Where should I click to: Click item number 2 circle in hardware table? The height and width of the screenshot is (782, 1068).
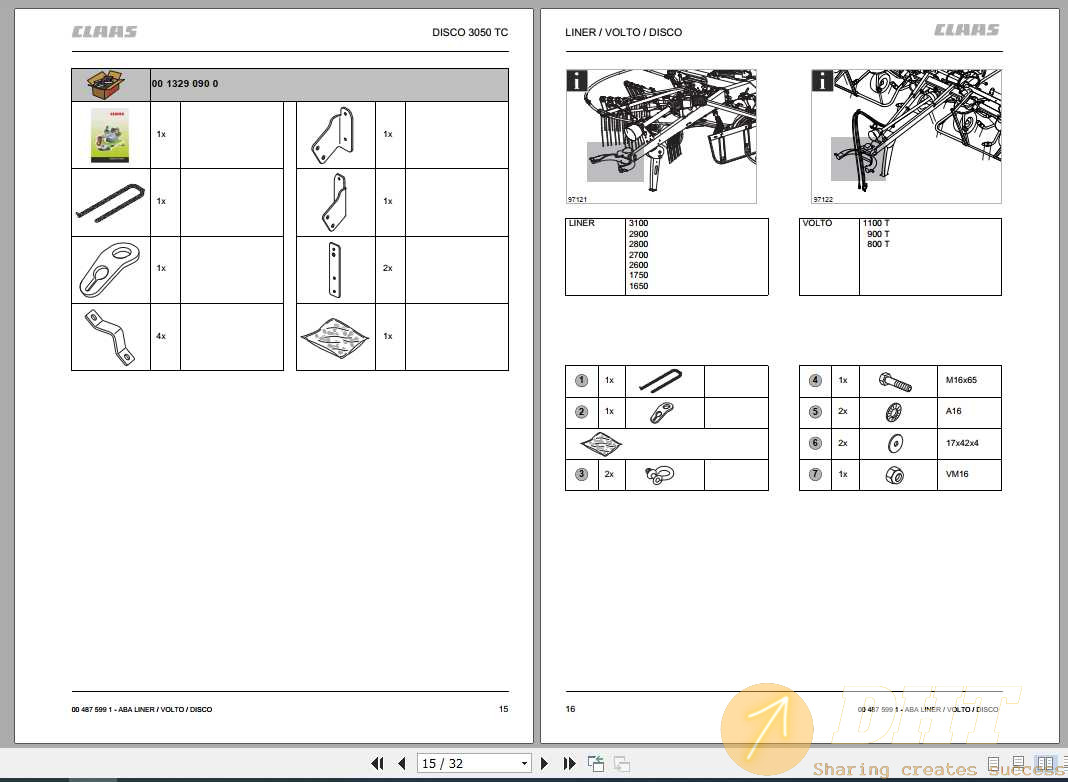[x=581, y=411]
